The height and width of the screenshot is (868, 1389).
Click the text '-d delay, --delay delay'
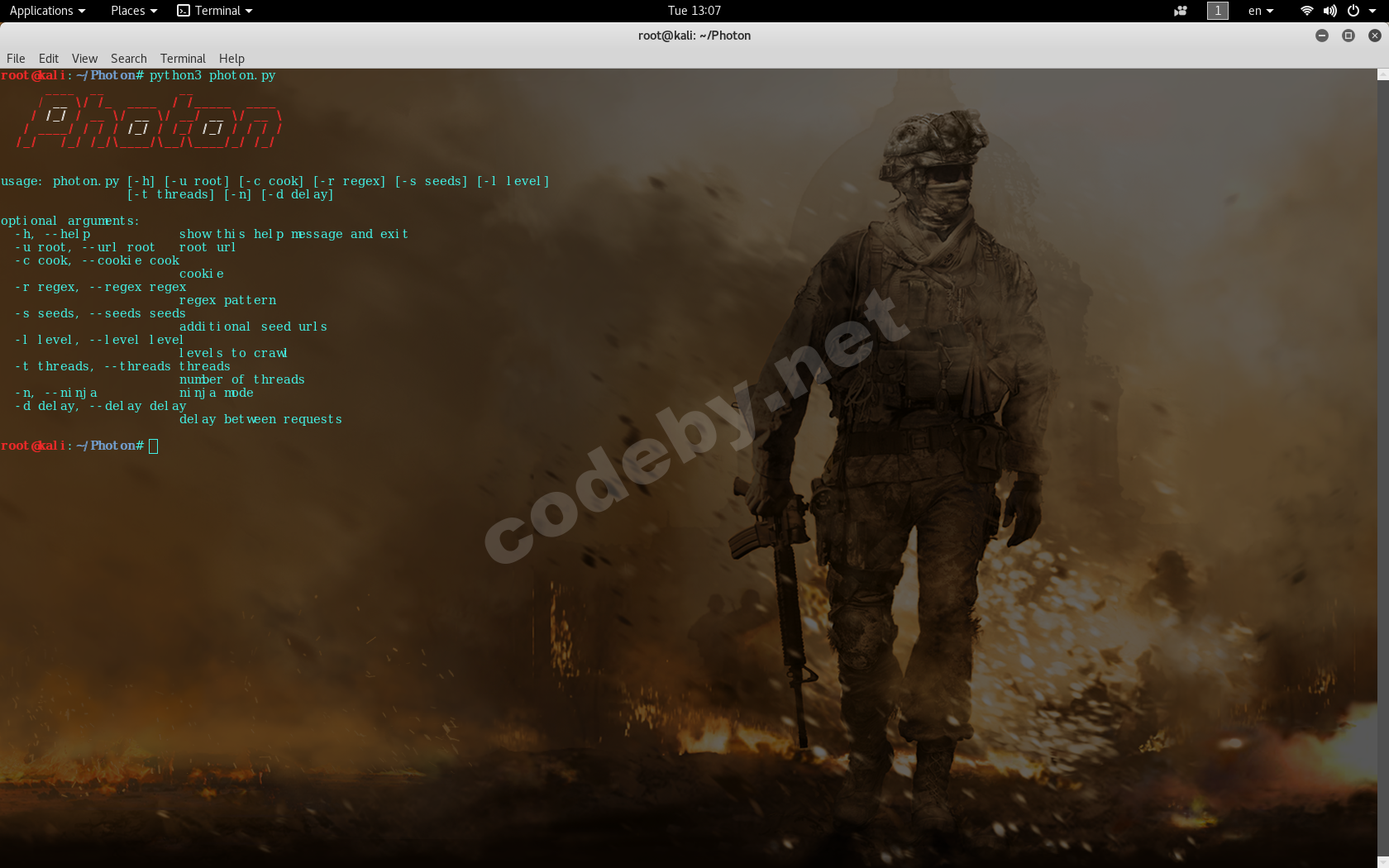coord(100,406)
